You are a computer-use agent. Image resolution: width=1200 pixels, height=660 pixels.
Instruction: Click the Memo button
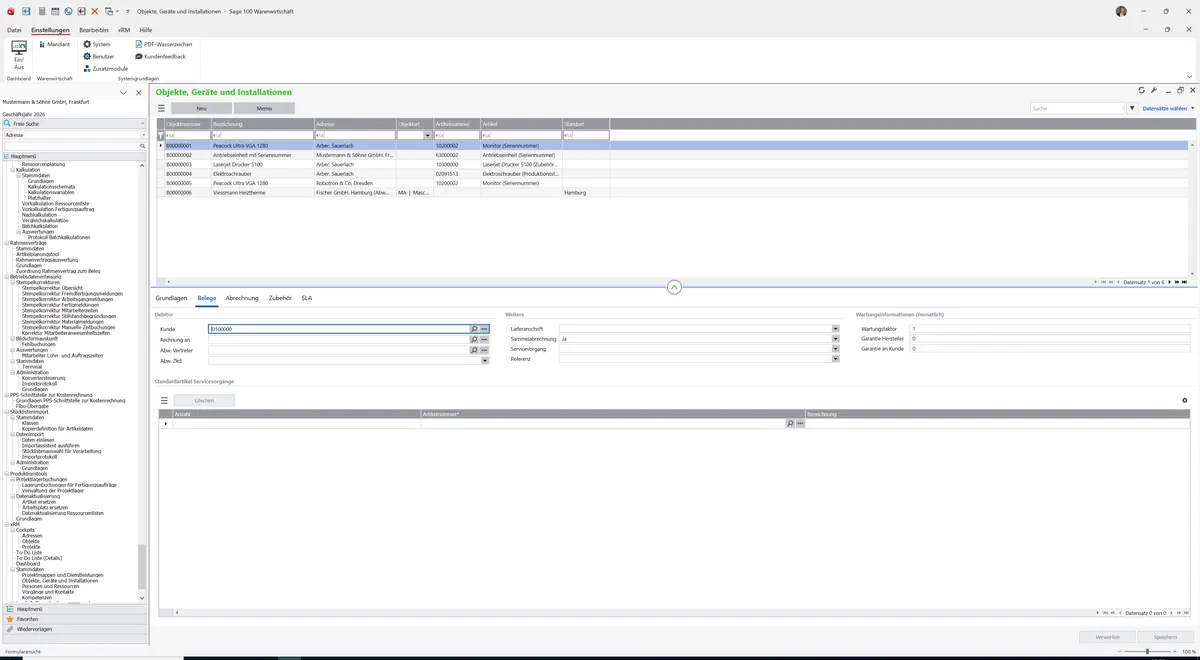(264, 108)
